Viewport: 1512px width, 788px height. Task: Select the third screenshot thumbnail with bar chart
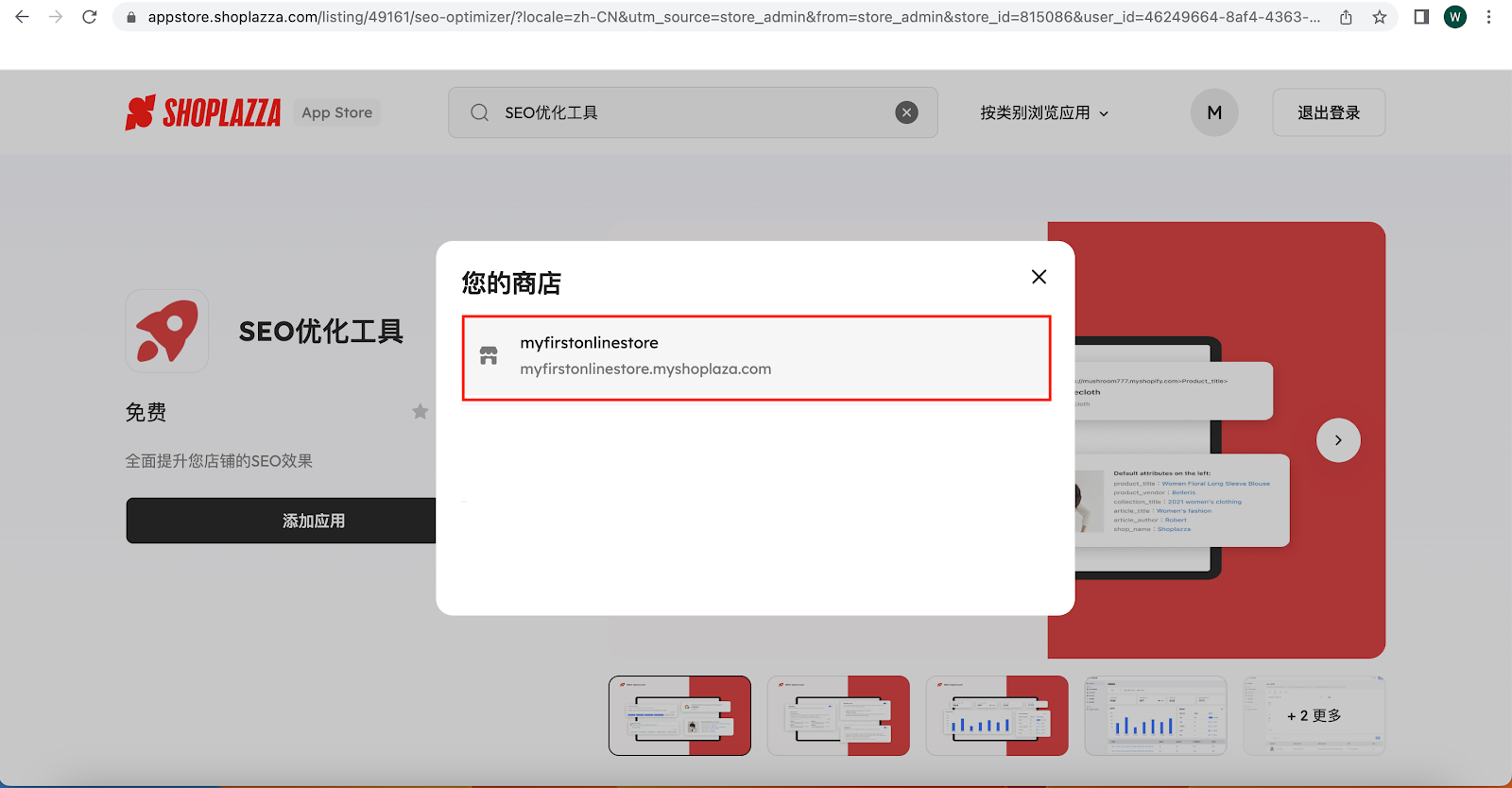(x=997, y=715)
